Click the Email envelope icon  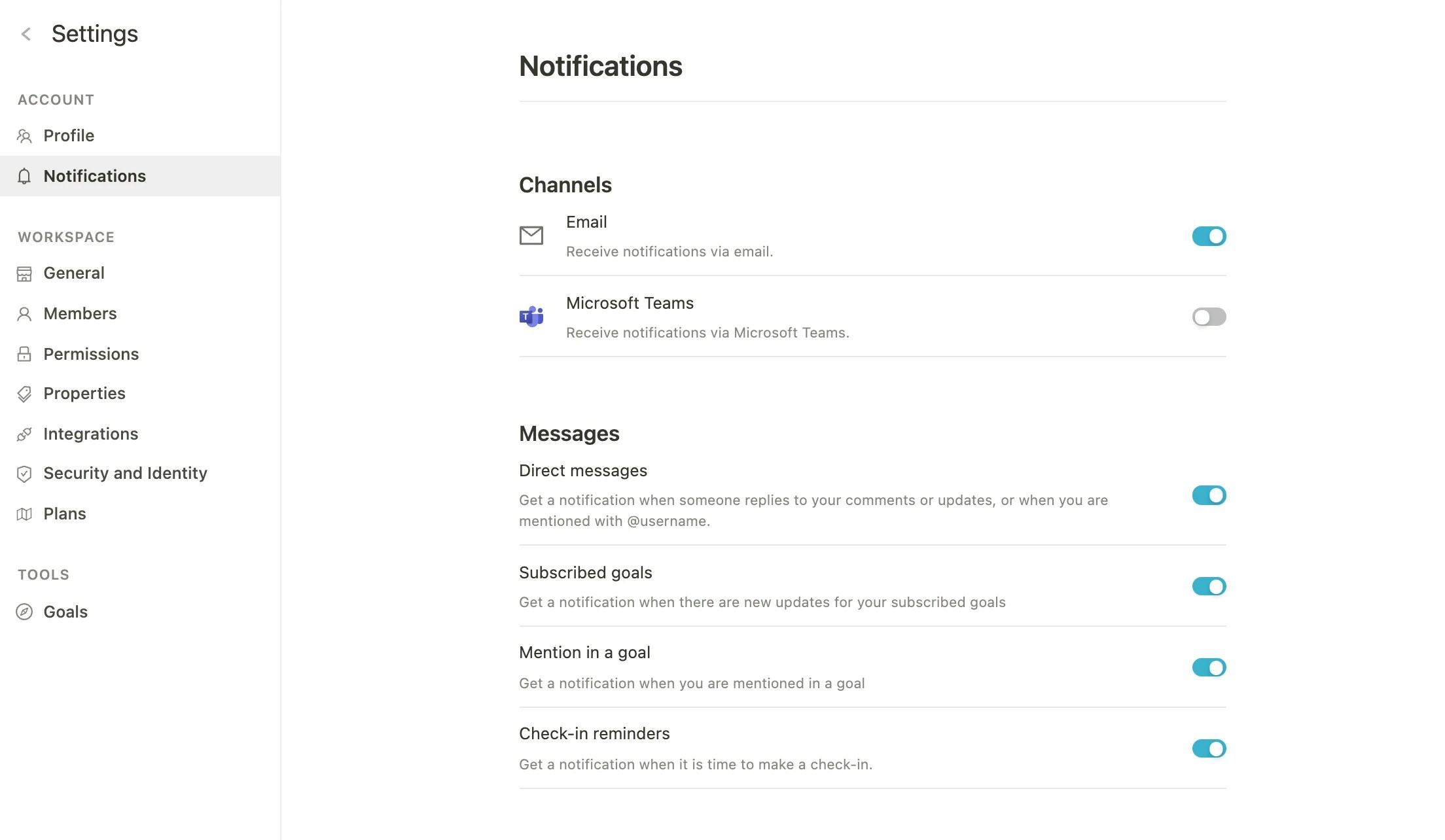click(531, 236)
